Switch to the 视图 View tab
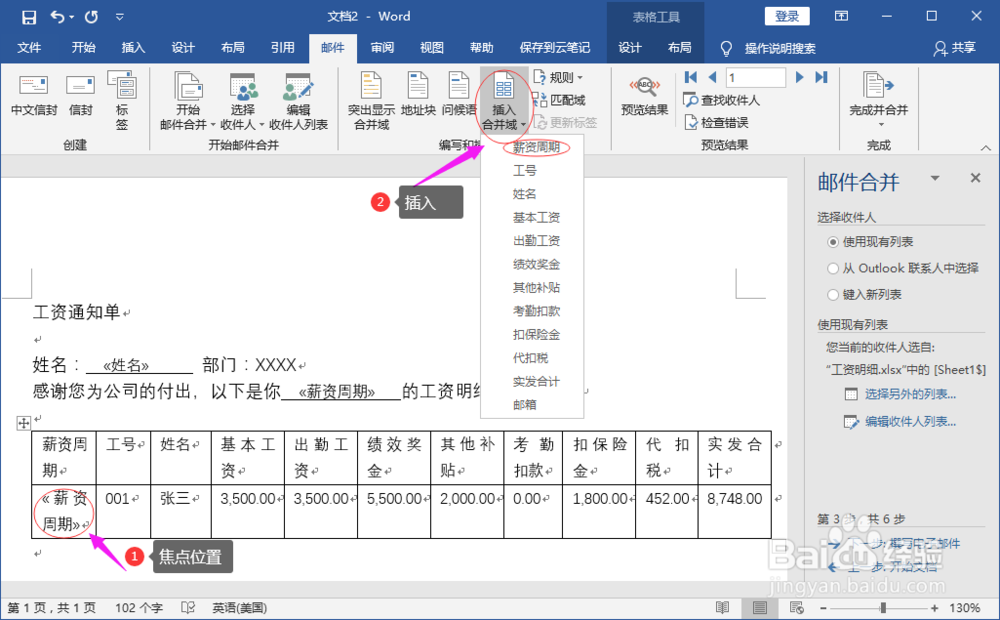The image size is (1000, 620). (x=432, y=48)
